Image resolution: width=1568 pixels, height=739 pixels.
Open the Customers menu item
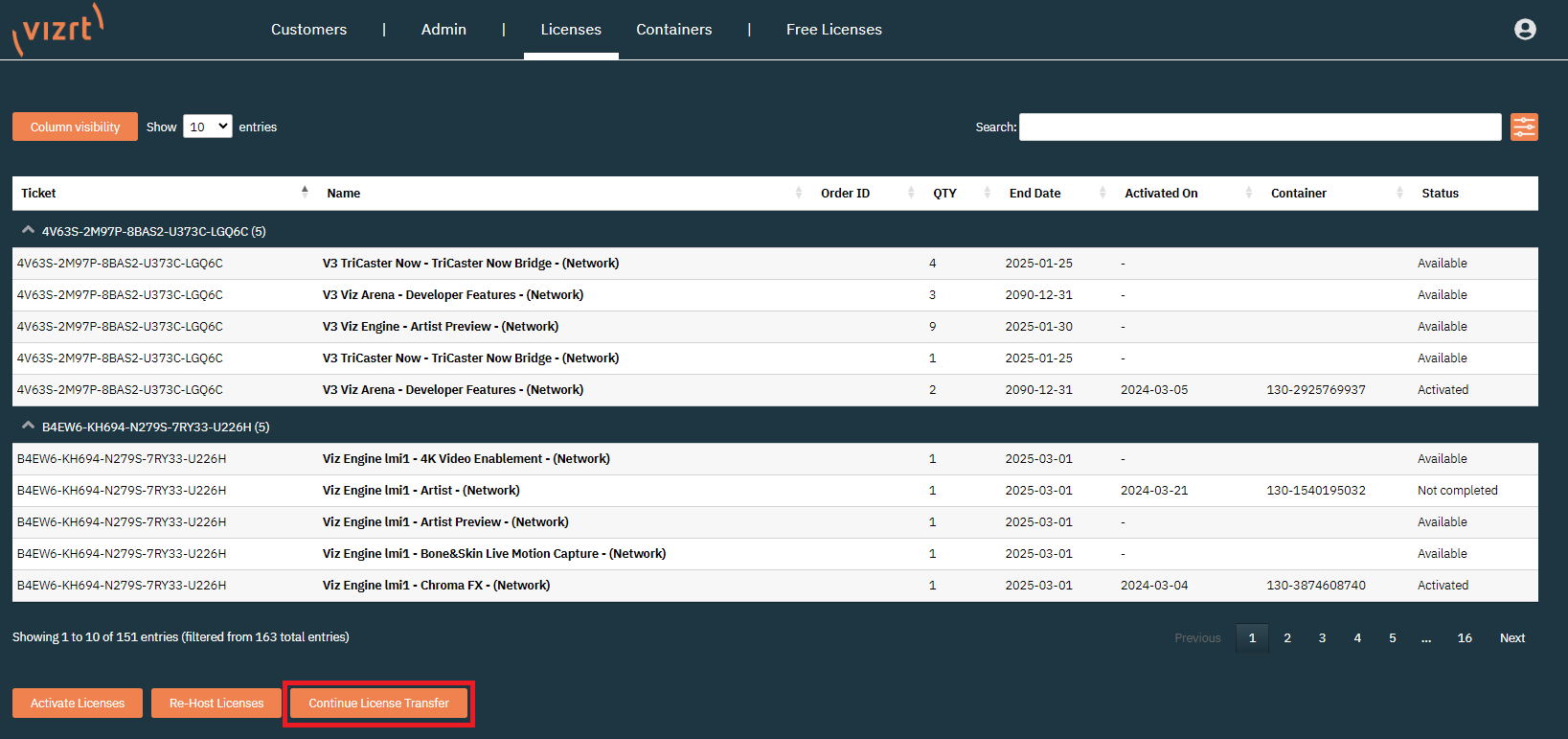pos(308,30)
